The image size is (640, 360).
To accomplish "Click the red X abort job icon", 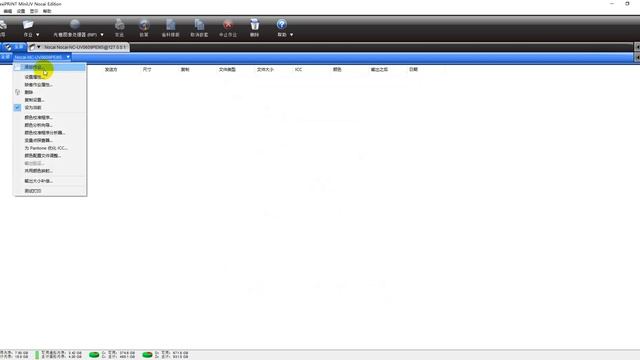I will (x=228, y=24).
